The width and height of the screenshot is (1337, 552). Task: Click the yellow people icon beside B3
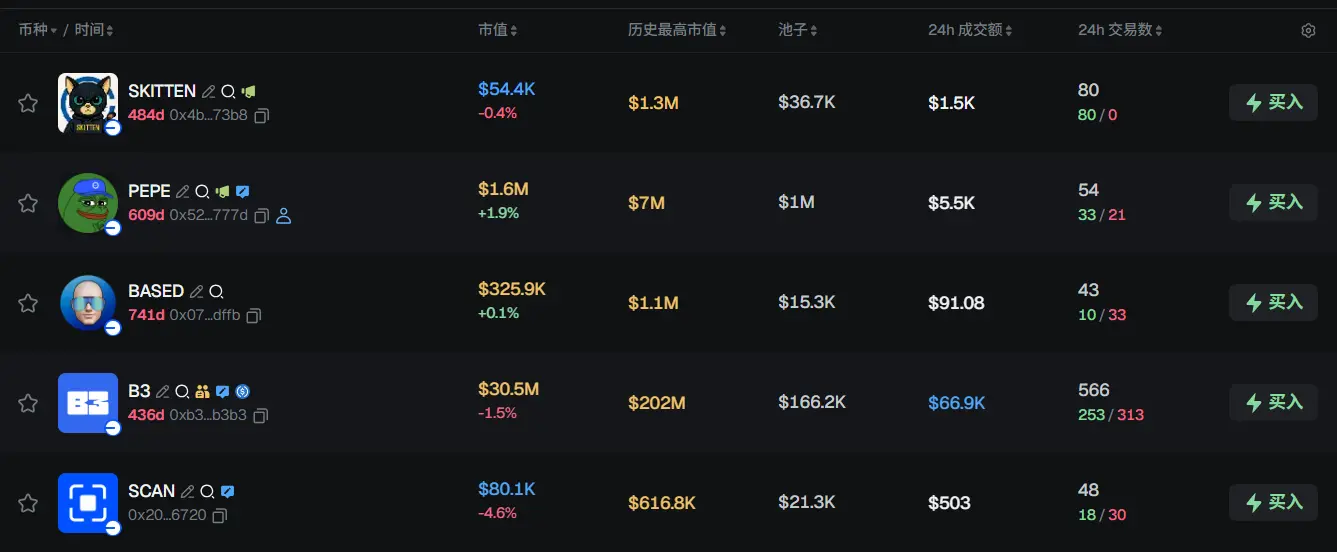pyautogui.click(x=202, y=391)
